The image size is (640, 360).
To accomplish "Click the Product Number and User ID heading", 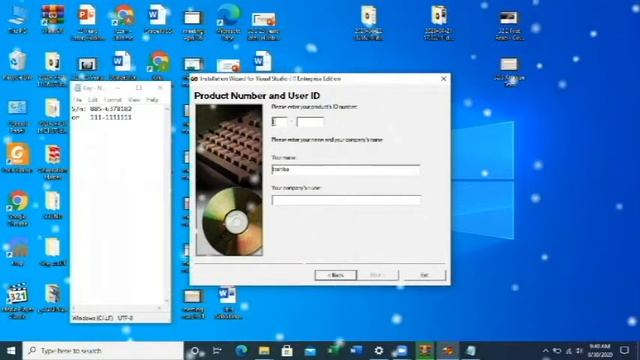I will point(257,96).
